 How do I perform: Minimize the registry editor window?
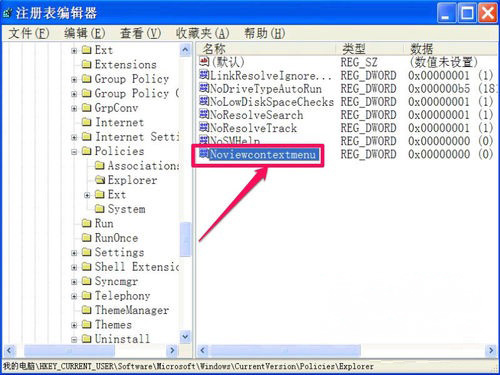[x=446, y=14]
